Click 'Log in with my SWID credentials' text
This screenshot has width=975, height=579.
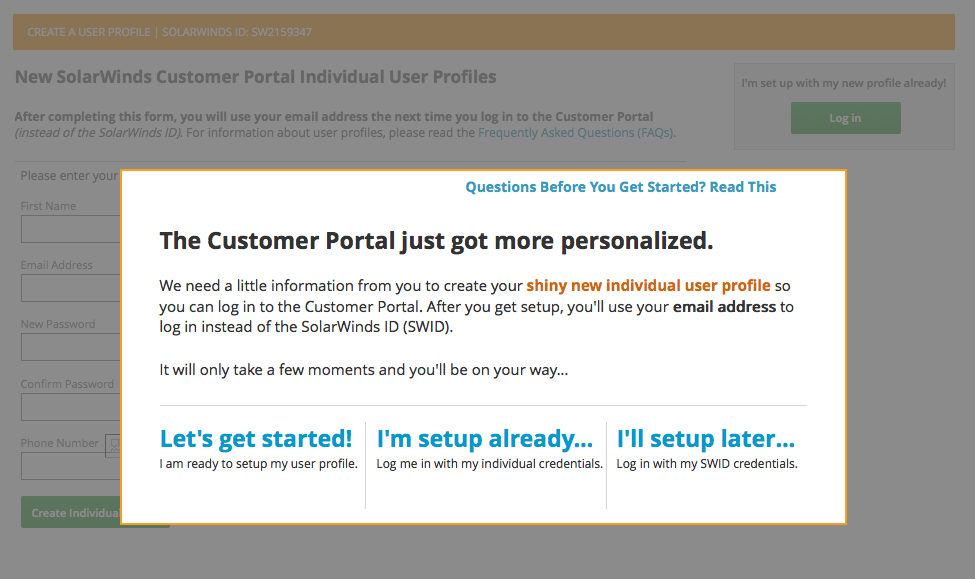coord(707,464)
